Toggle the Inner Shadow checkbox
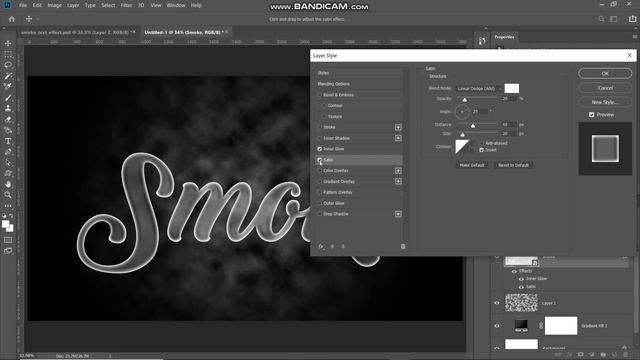 point(320,138)
